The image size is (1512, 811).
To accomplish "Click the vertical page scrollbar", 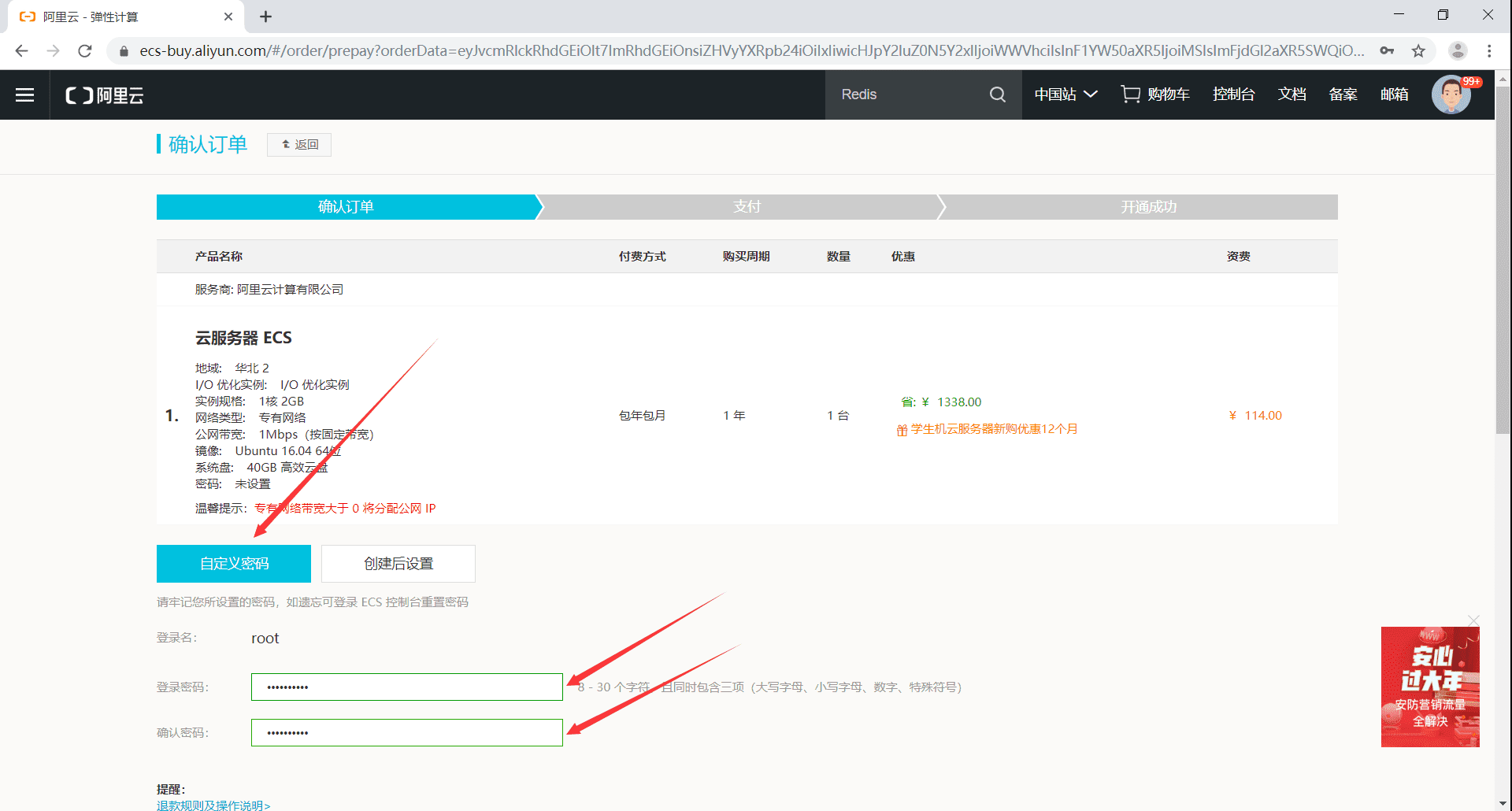I will [1503, 260].
